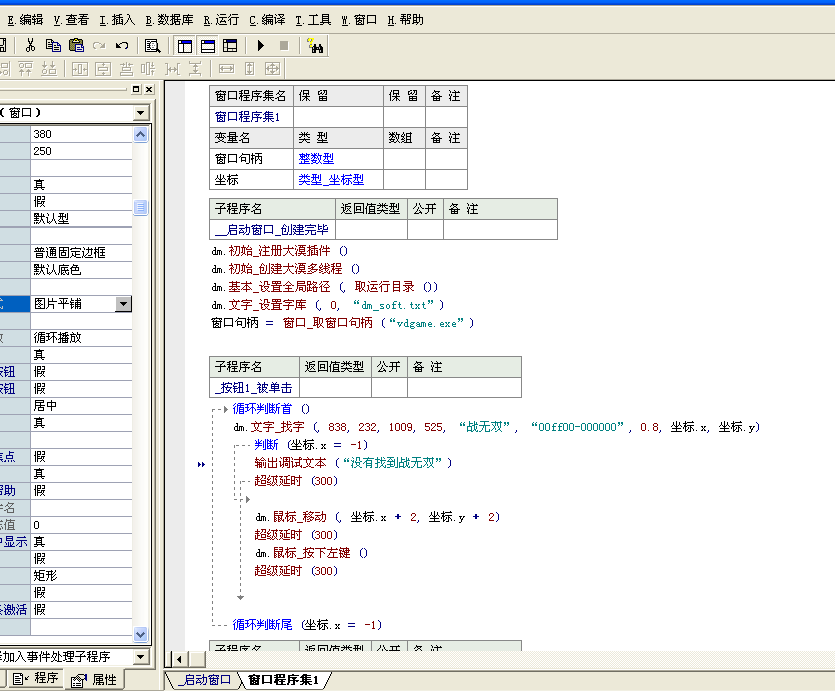Open the B.数据库 menu
Viewport: 835px width, 691px height.
169,20
